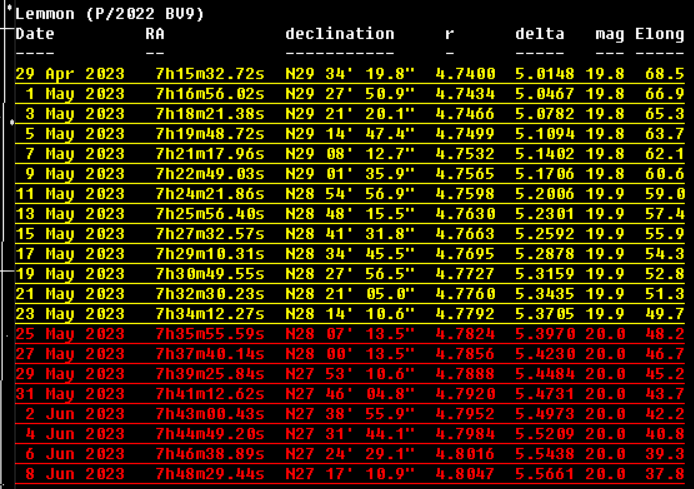This screenshot has height=489, width=694.
Task: Click declination N27 46' 04.8"
Action: (350, 393)
